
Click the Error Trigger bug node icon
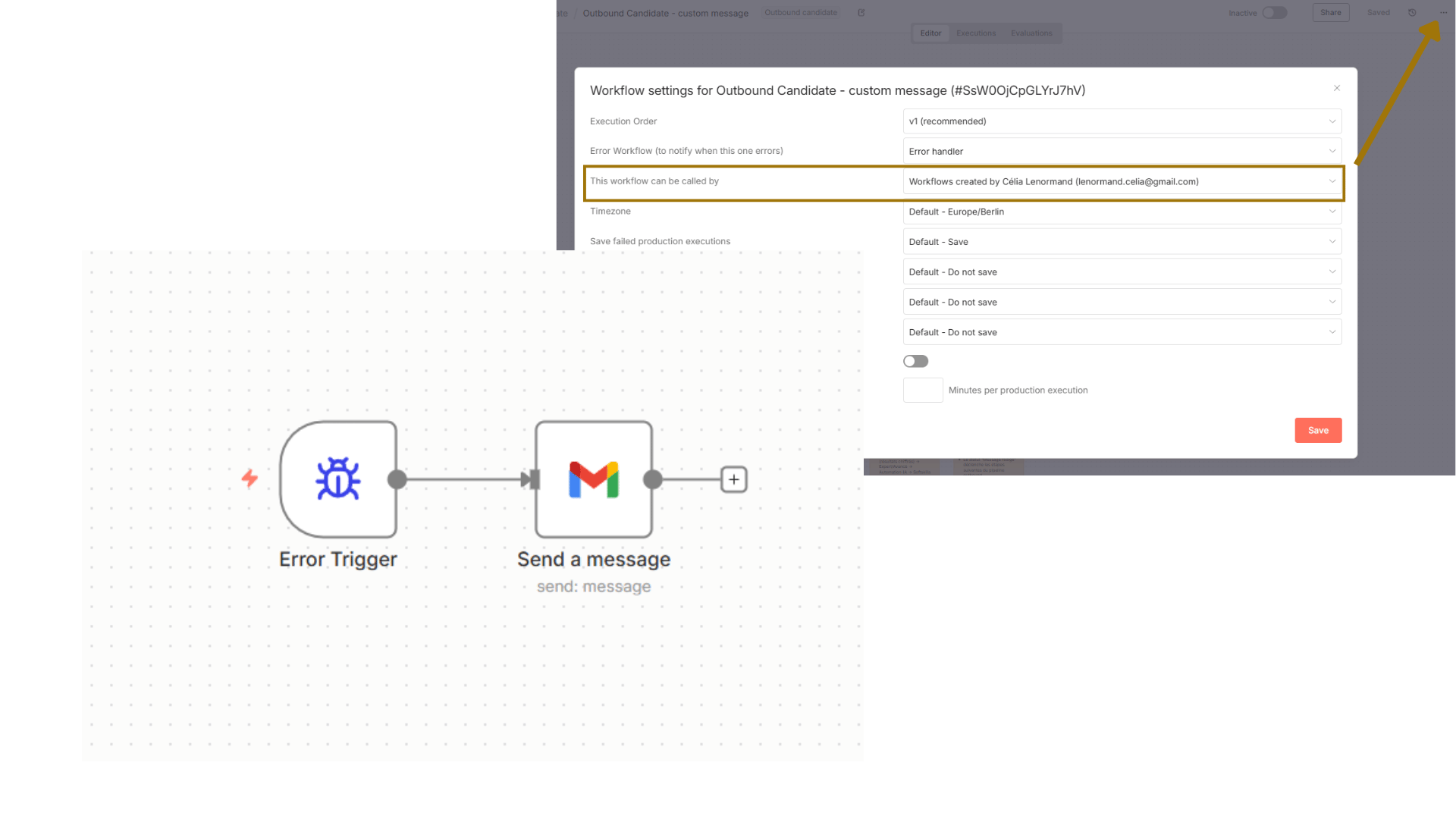338,479
